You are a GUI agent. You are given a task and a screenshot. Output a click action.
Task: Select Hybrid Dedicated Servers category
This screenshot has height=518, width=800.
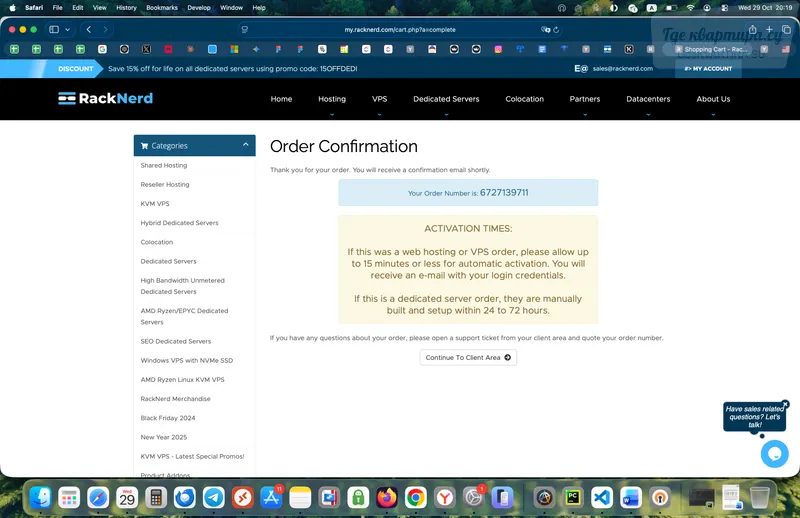(180, 223)
